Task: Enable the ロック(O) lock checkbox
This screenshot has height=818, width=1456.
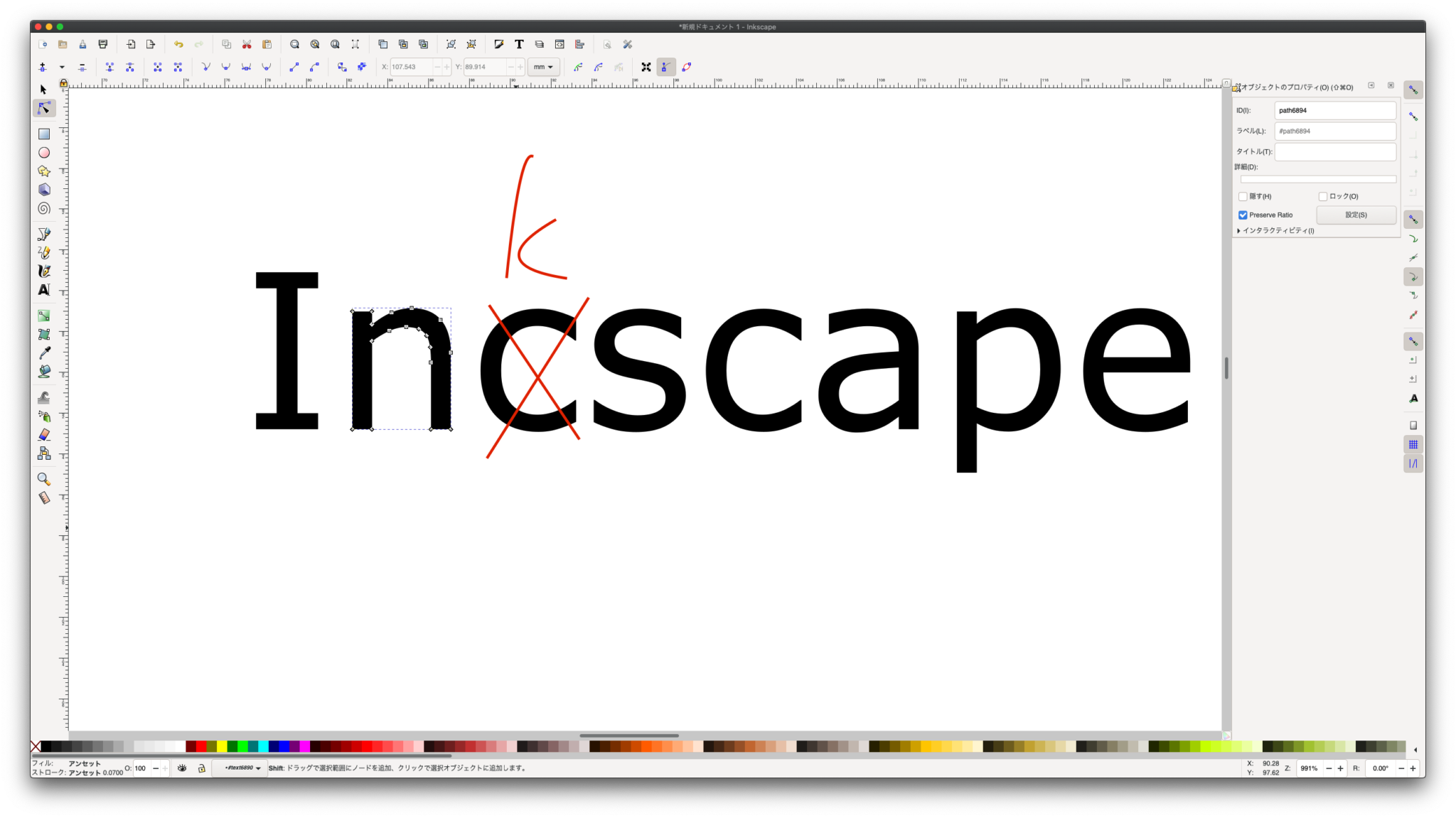Action: tap(1323, 196)
